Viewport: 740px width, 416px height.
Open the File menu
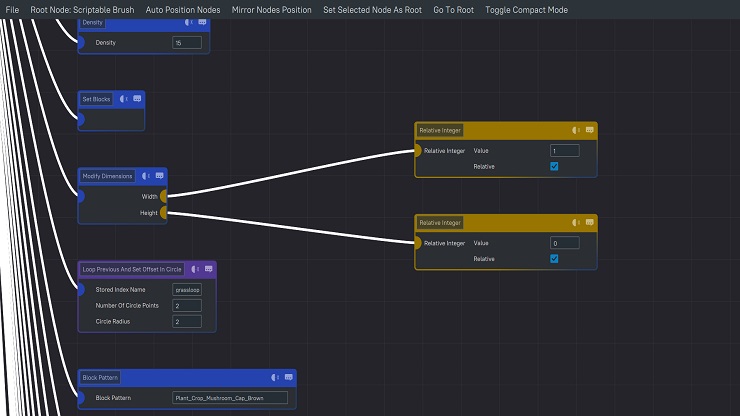[x=12, y=9]
